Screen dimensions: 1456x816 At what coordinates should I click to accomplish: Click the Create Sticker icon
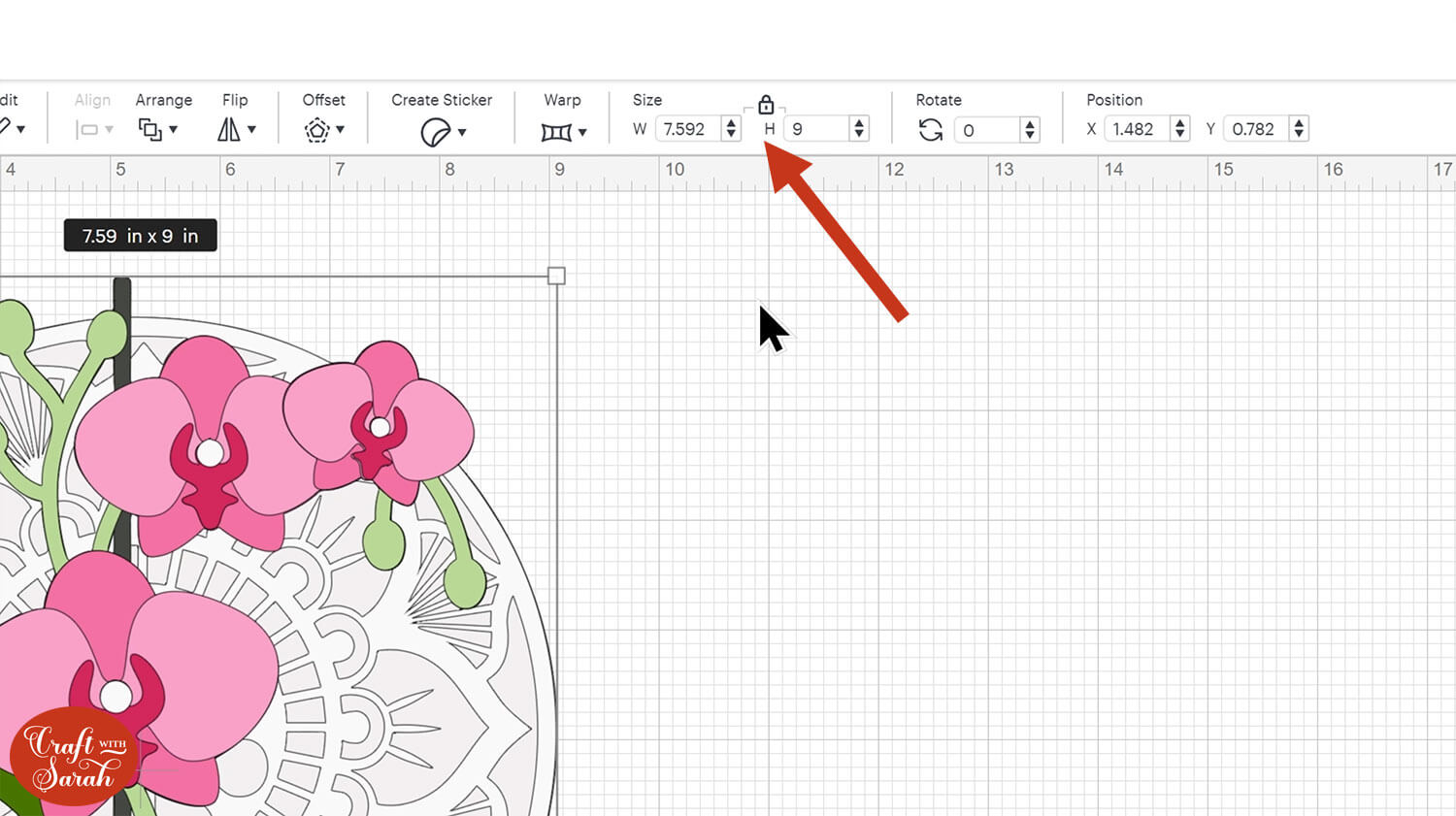[436, 131]
